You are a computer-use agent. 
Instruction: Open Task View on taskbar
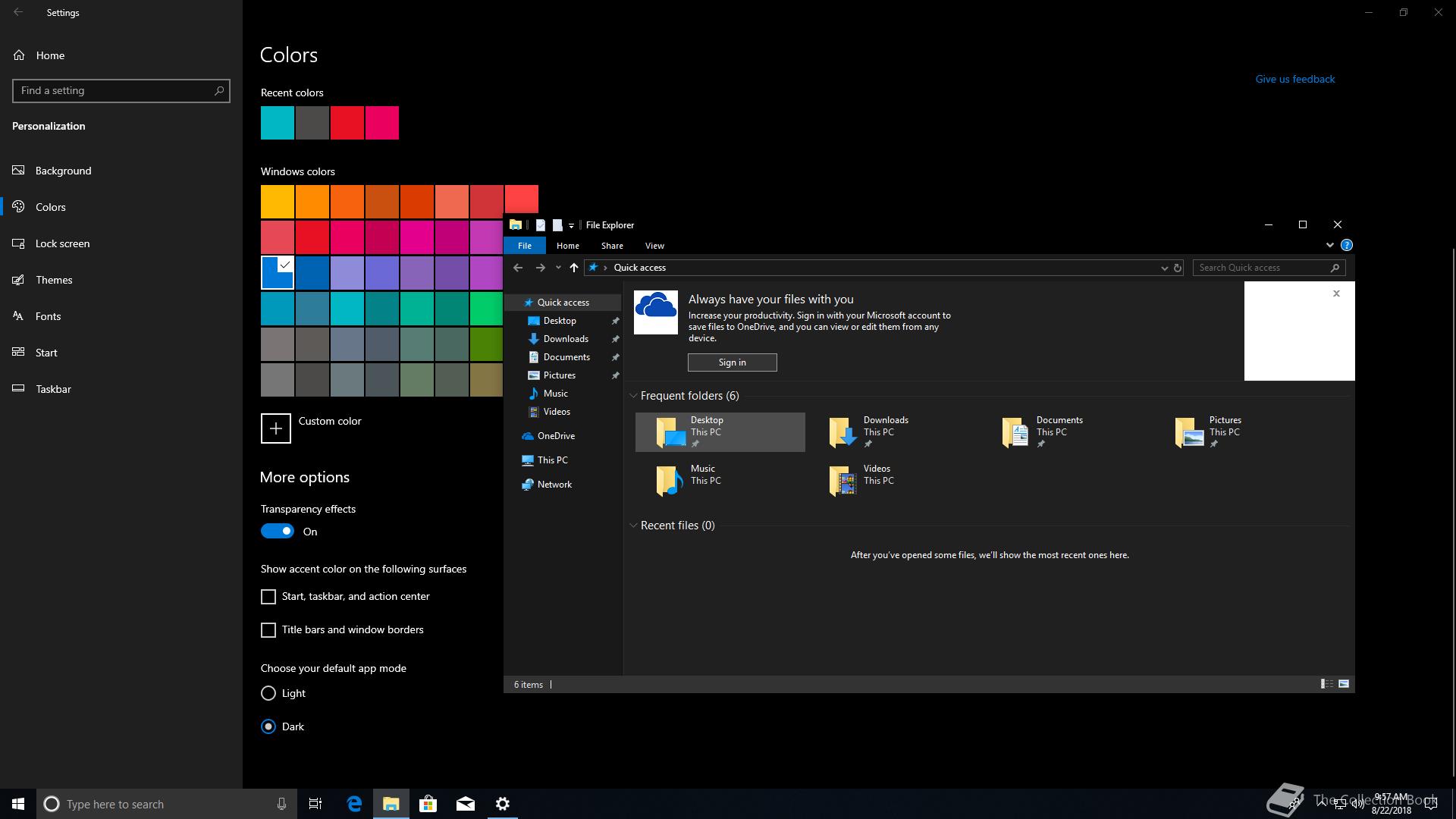(x=315, y=804)
